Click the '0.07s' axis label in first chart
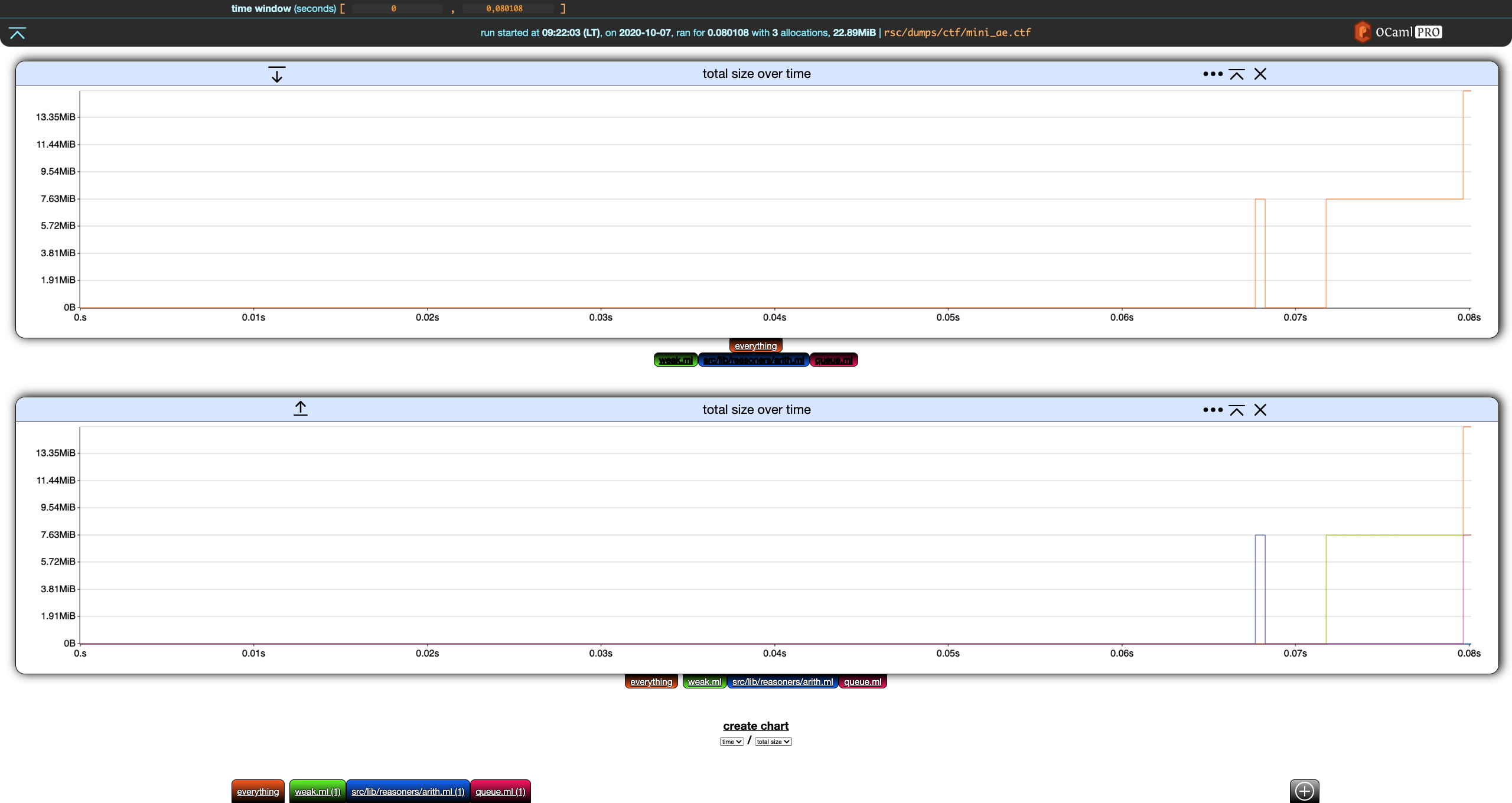 pyautogui.click(x=1295, y=317)
